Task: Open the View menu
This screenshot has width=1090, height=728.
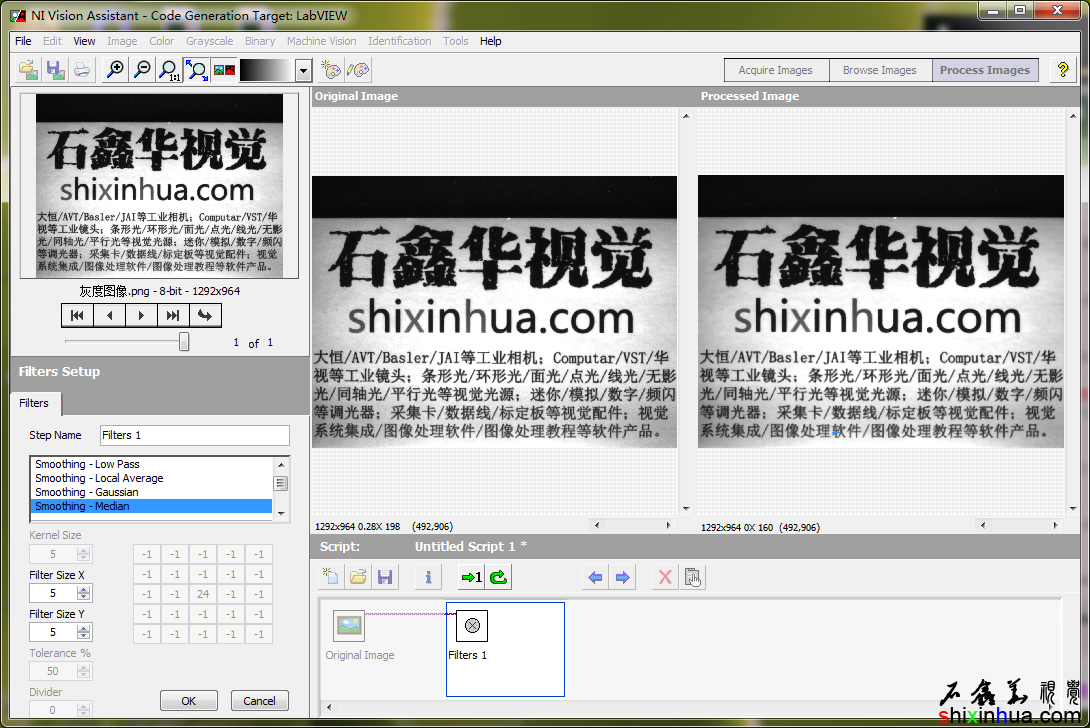Action: click(x=84, y=41)
